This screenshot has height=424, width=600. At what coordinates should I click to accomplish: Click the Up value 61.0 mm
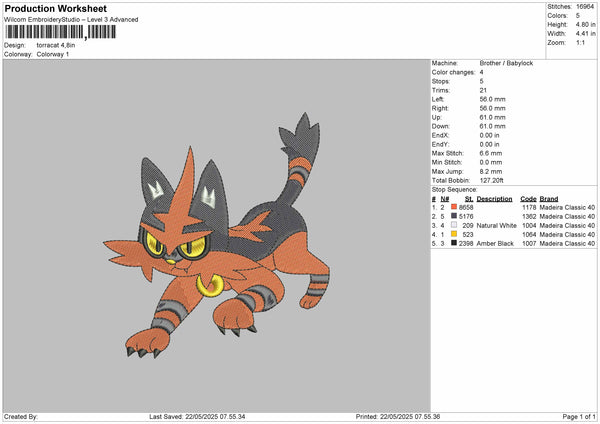[492, 117]
